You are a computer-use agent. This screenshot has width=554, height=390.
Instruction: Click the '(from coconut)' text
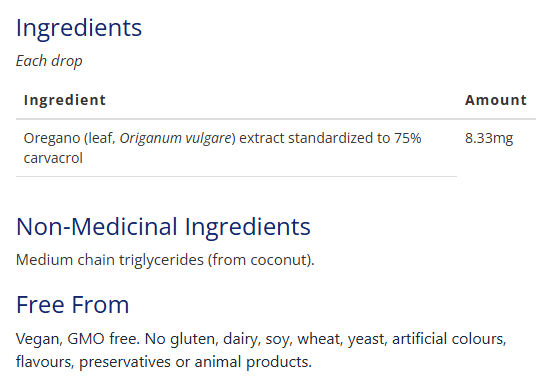coord(261,260)
